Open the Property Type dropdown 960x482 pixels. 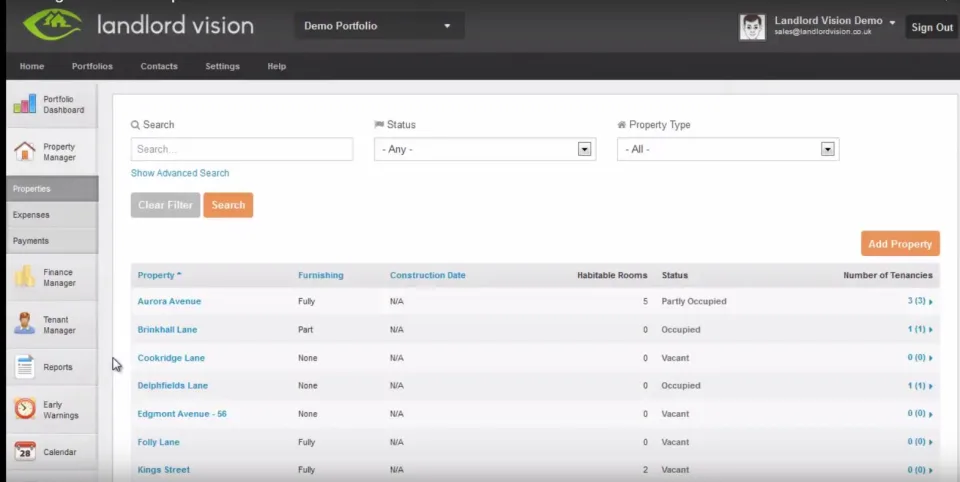coord(728,149)
